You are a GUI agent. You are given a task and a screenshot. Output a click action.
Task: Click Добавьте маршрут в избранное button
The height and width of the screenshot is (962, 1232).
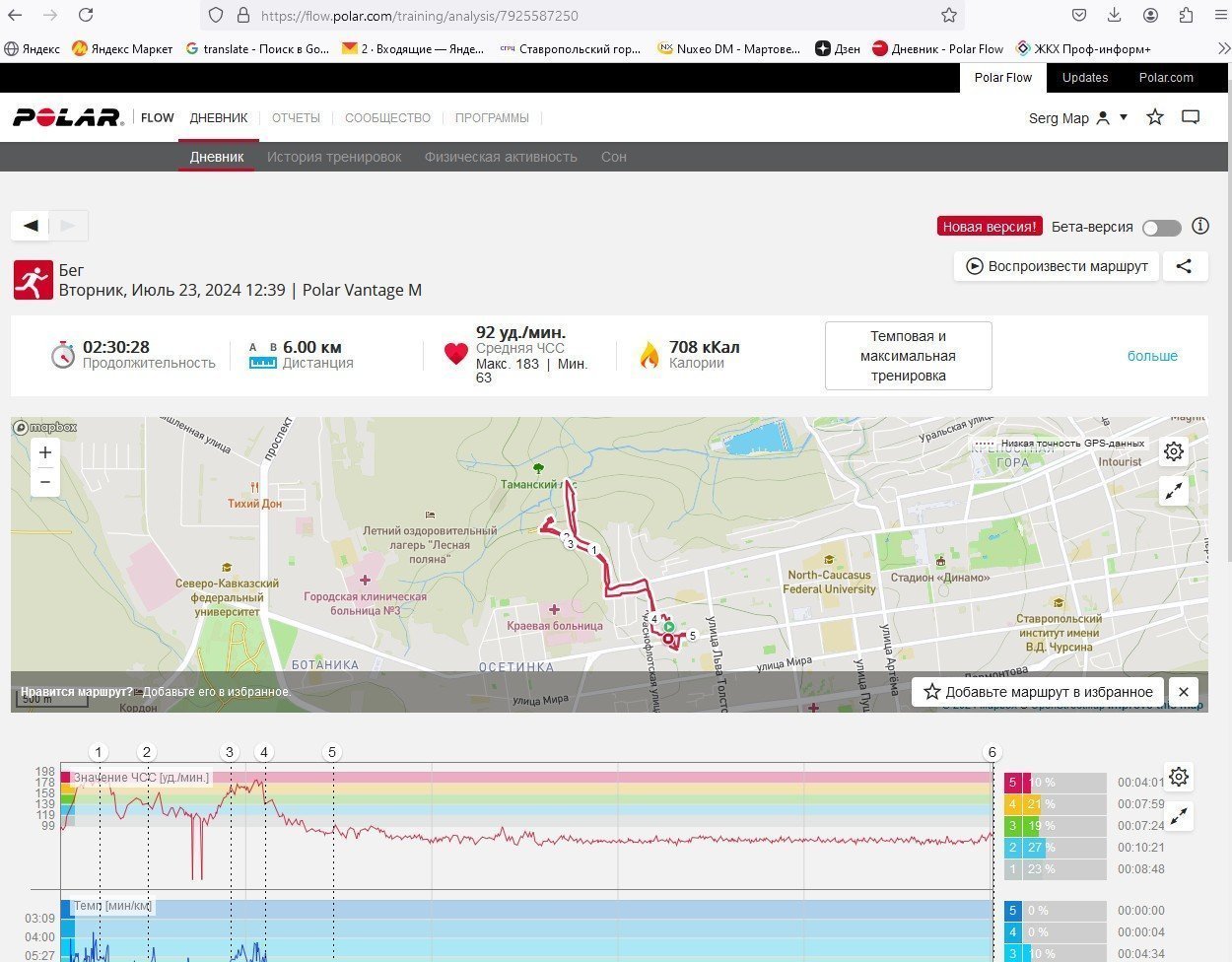click(x=1038, y=692)
